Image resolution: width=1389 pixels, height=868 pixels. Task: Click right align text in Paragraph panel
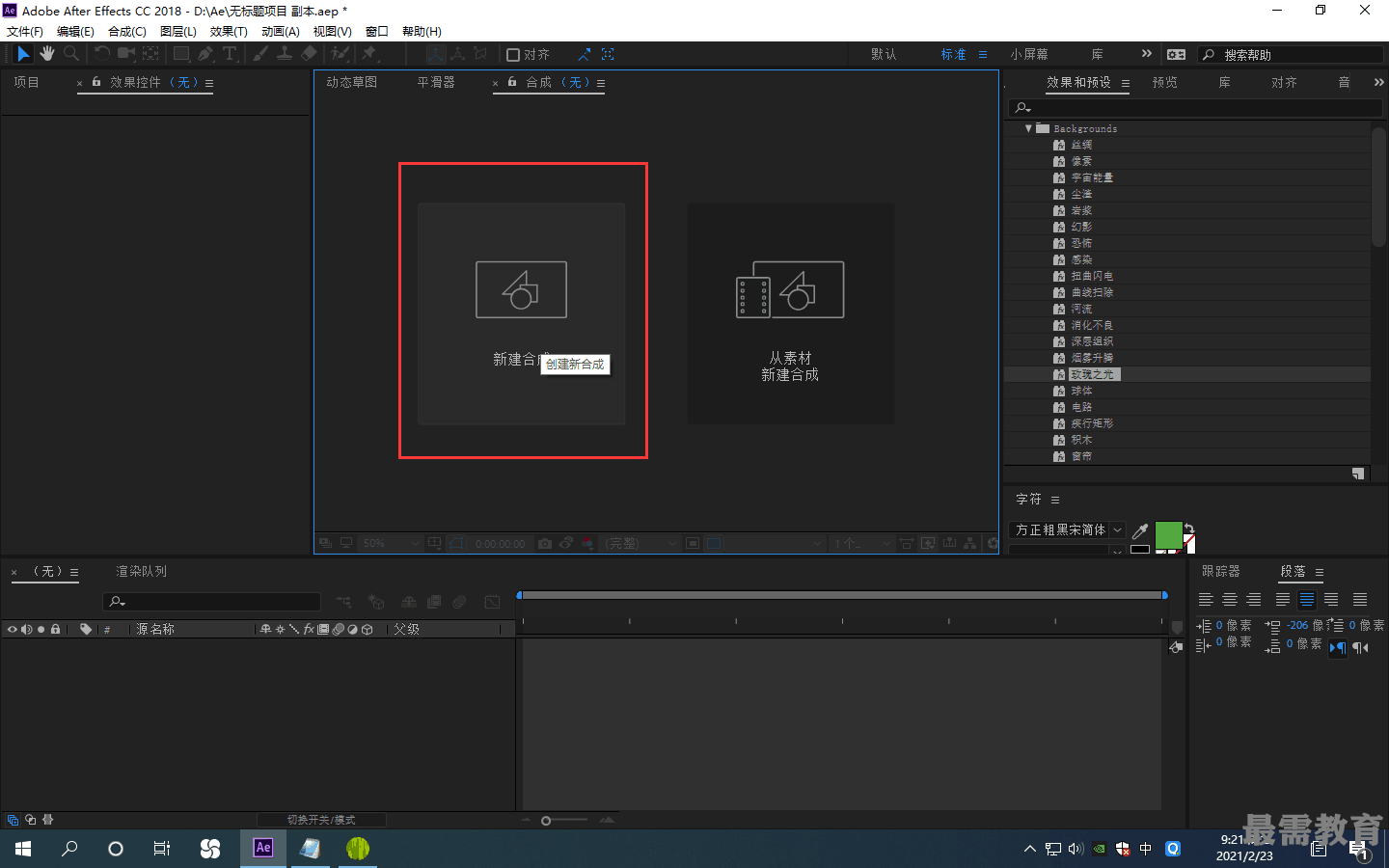click(1254, 600)
